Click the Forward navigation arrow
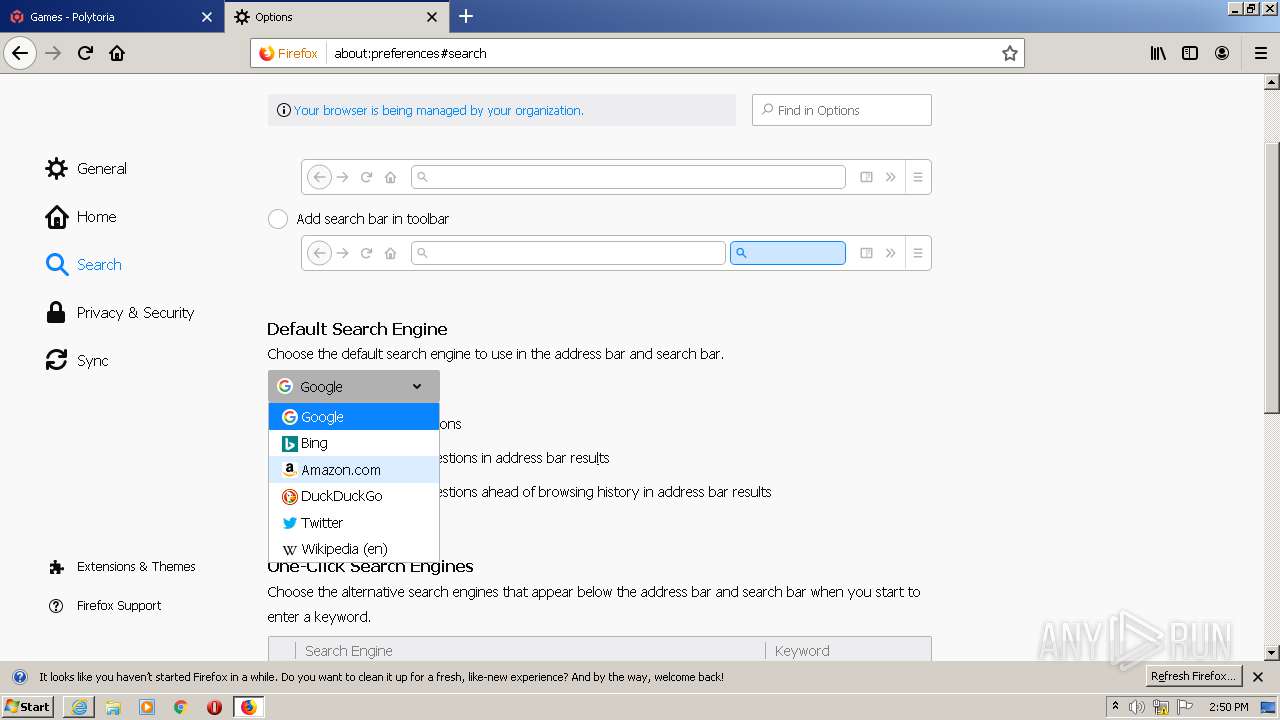Viewport: 1280px width, 720px height. 54,53
